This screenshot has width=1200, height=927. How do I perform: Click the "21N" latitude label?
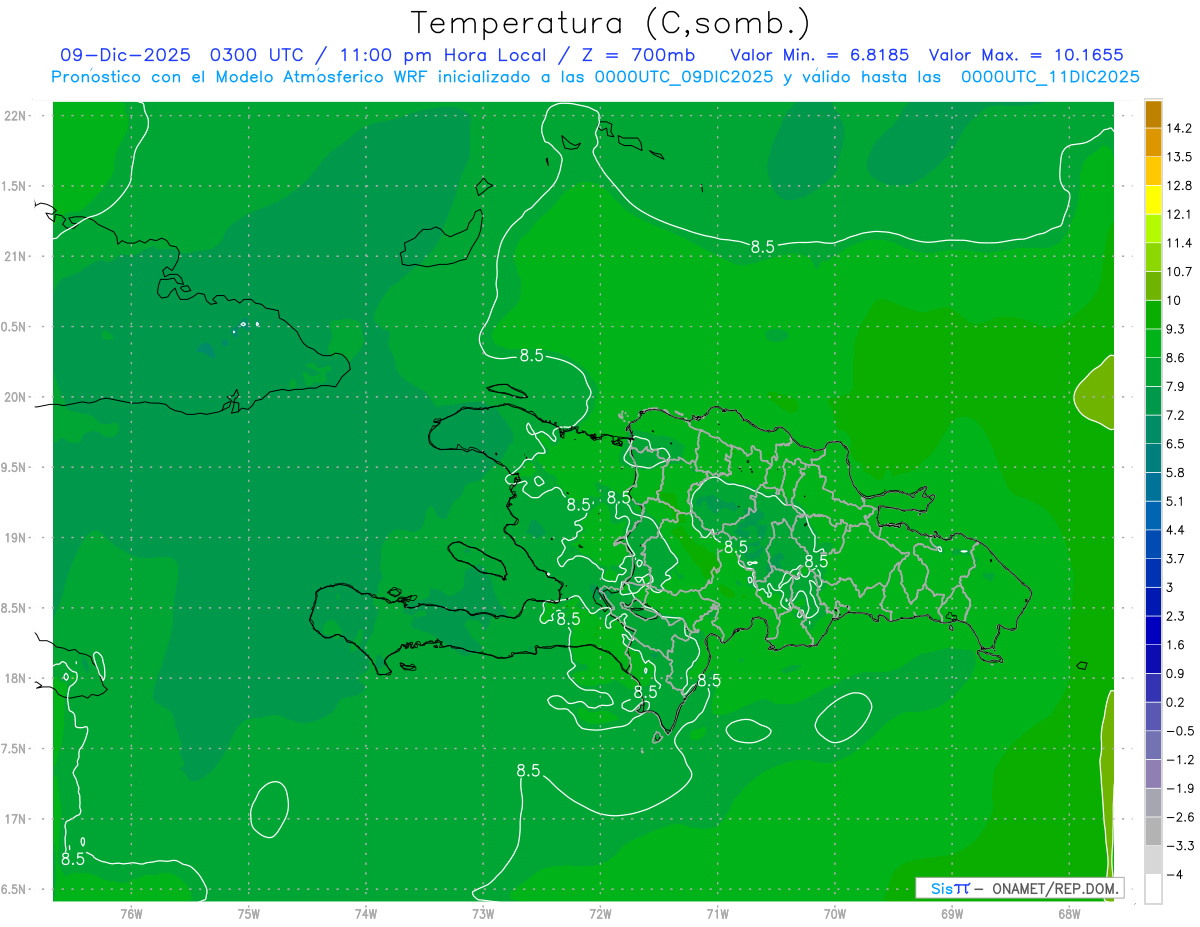[15, 256]
